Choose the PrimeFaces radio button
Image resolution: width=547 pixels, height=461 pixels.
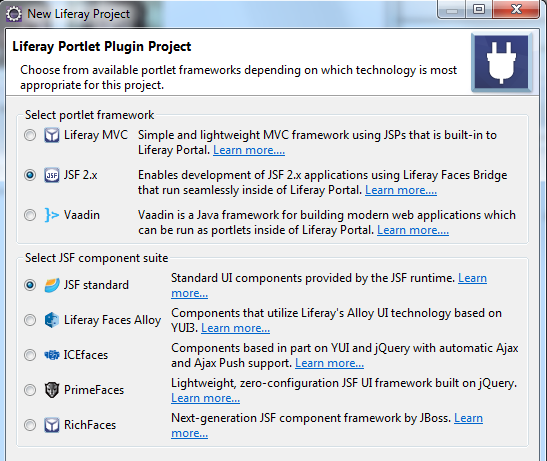coord(30,390)
